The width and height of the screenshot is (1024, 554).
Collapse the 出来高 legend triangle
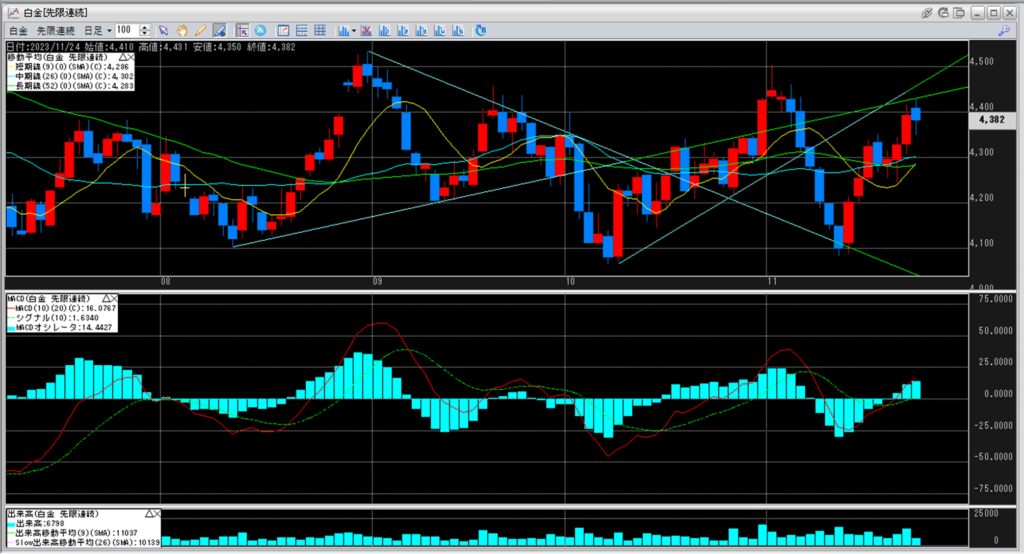pos(148,514)
